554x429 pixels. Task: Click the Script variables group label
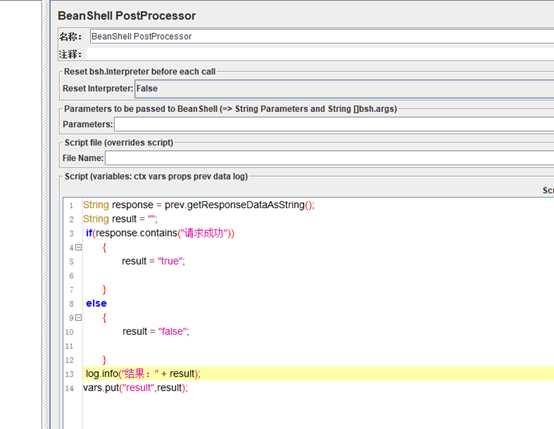156,176
